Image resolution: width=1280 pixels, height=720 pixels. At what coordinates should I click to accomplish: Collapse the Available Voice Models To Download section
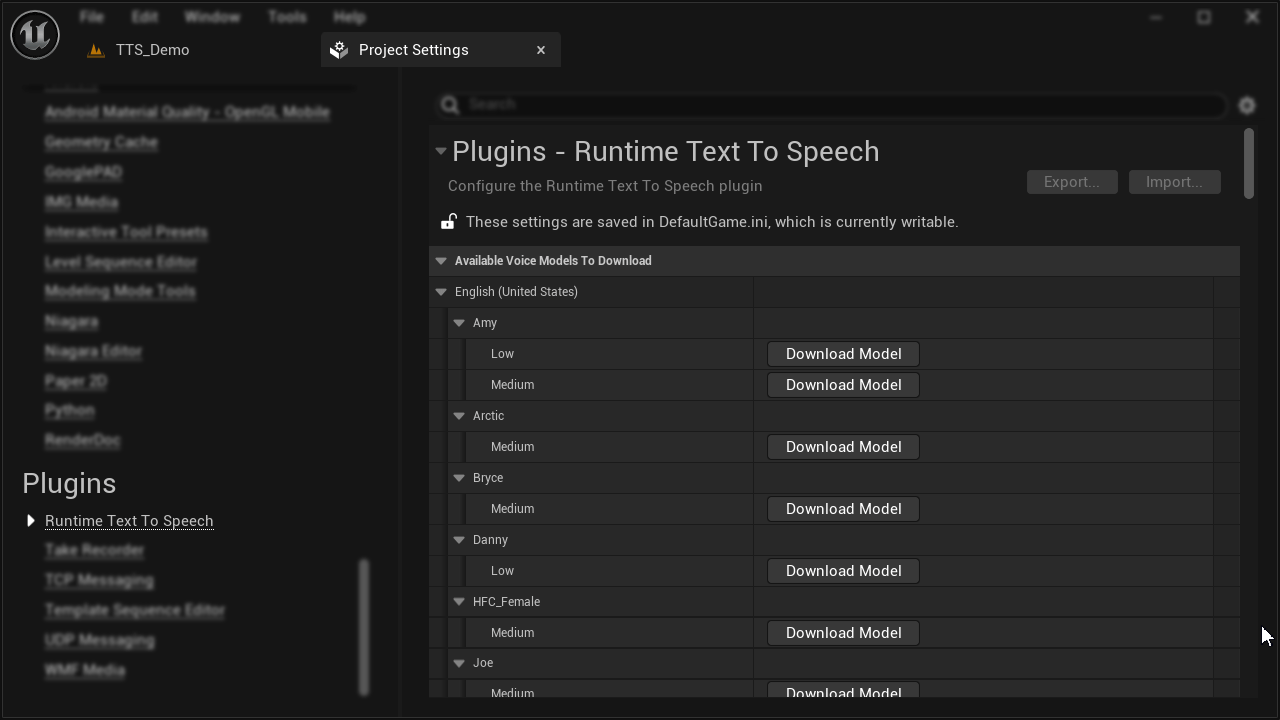441,261
